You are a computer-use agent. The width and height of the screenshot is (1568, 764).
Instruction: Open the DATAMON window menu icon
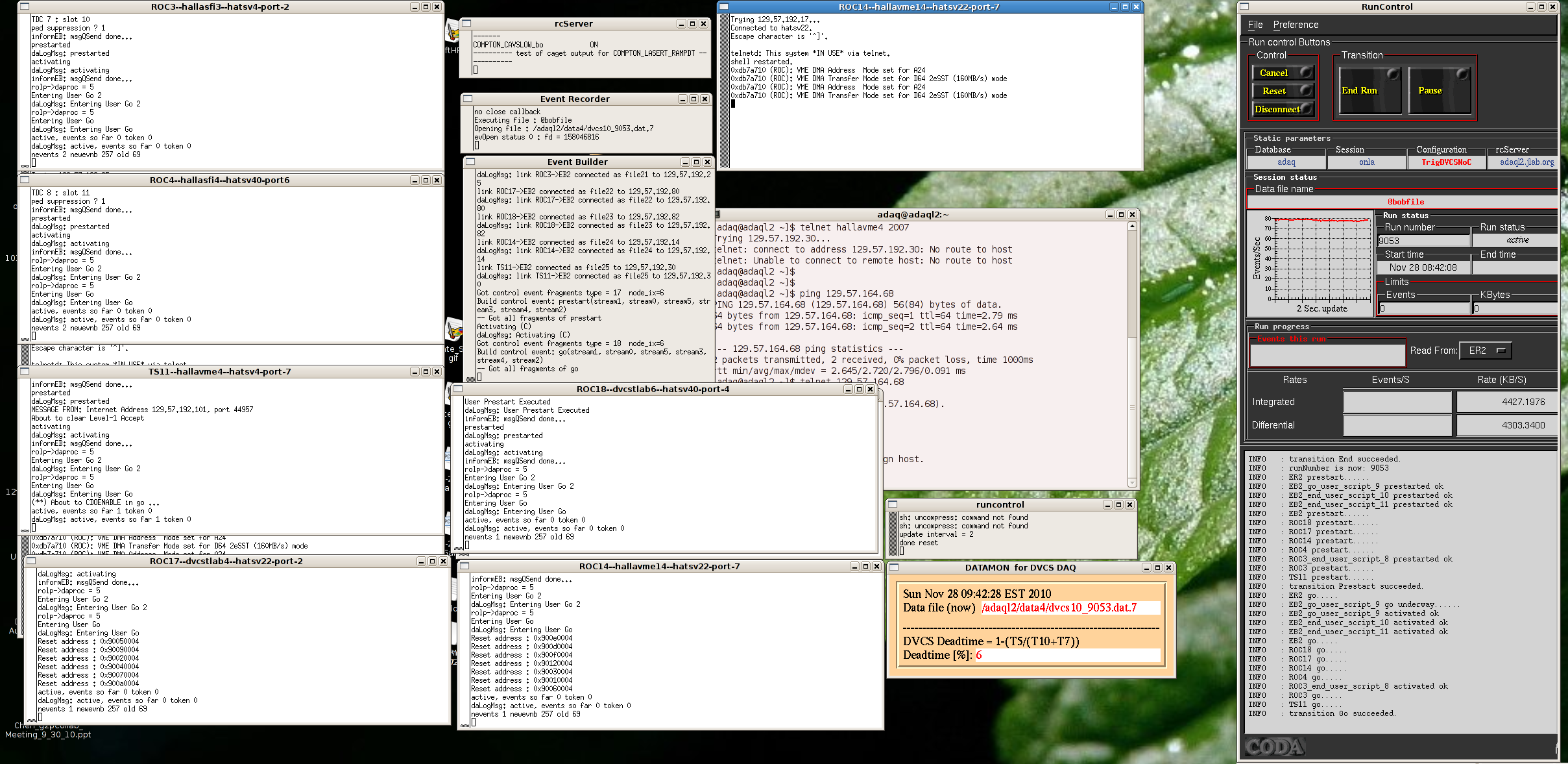[x=894, y=567]
